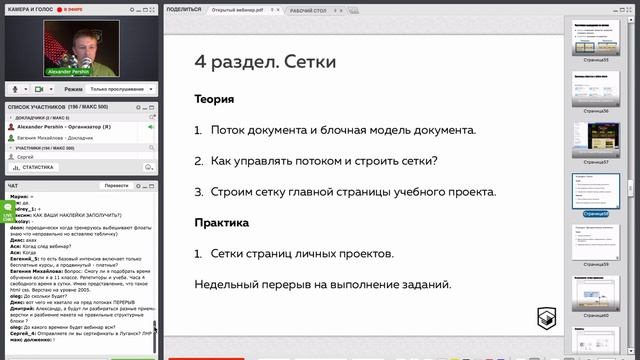Open slide thumbnail Страница59
Viewport: 640px width, 360px height.
(x=596, y=242)
